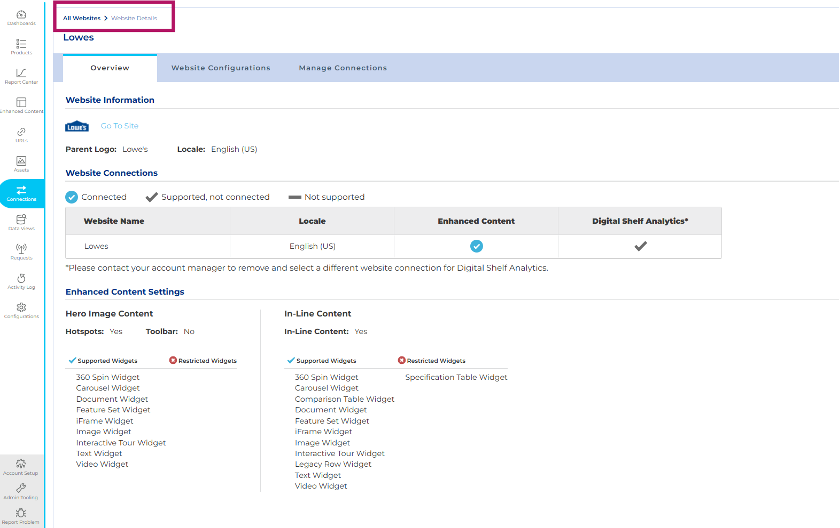The image size is (840, 528).
Task: Click Parent Logo Lowe's value
Action: tap(135, 149)
